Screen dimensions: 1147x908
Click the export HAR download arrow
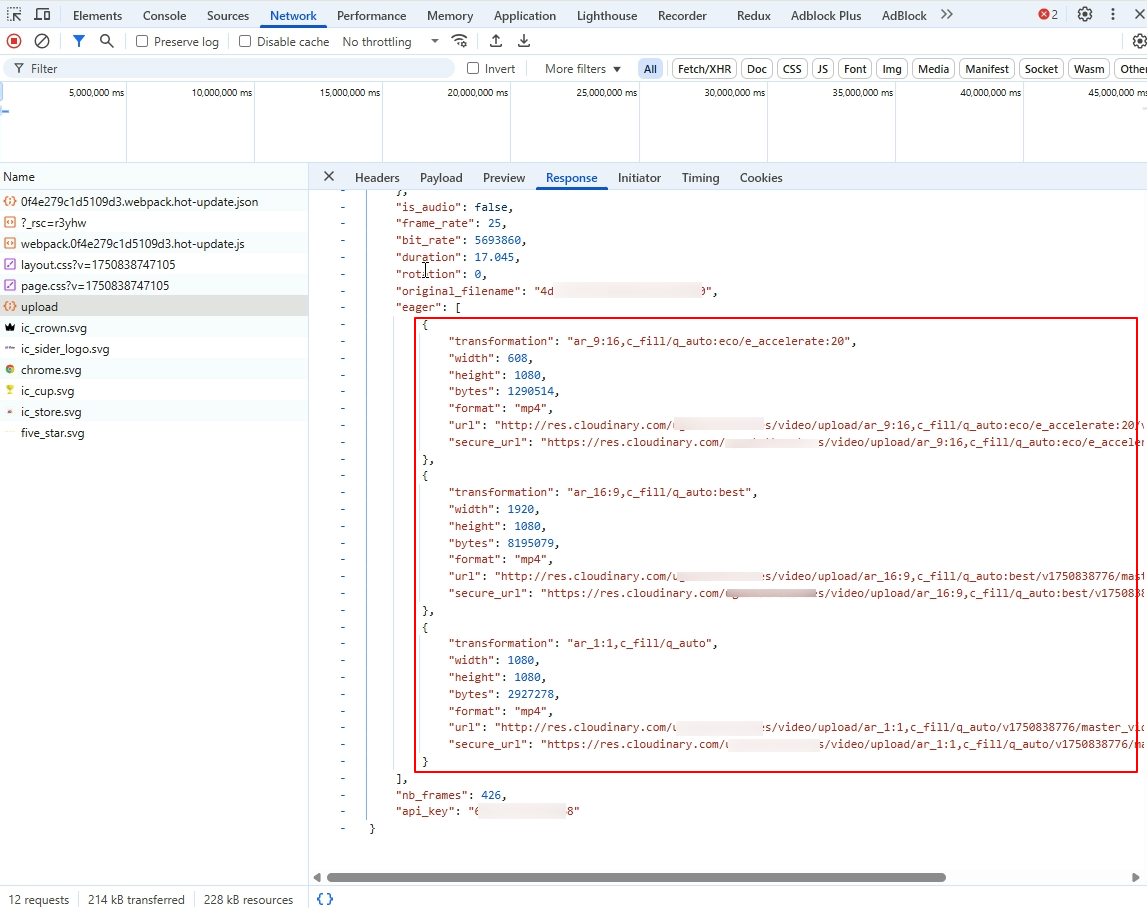pyautogui.click(x=524, y=41)
